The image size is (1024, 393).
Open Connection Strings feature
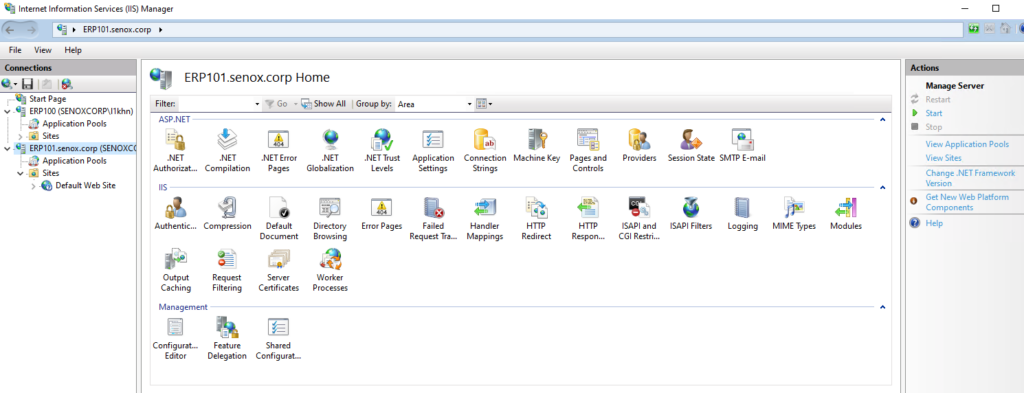coord(485,150)
